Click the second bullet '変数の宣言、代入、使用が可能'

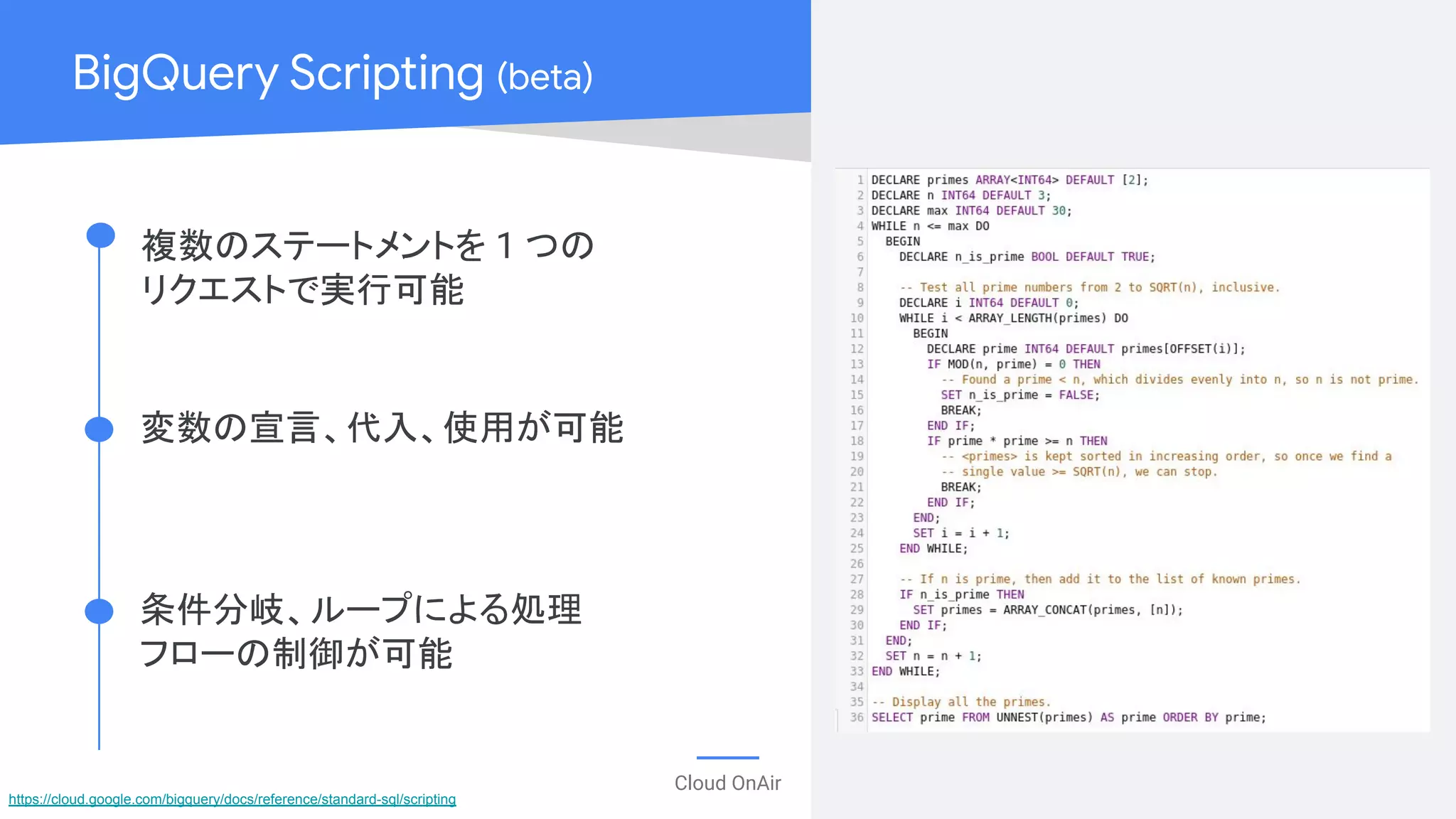pyautogui.click(x=382, y=428)
